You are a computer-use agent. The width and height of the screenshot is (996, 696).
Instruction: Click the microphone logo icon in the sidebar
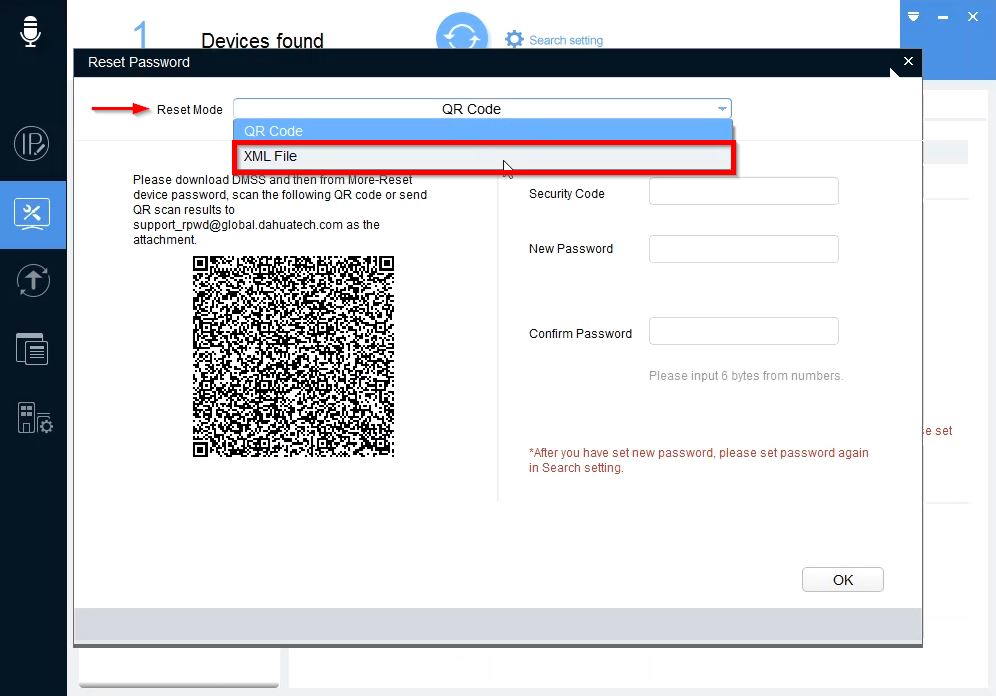(30, 31)
